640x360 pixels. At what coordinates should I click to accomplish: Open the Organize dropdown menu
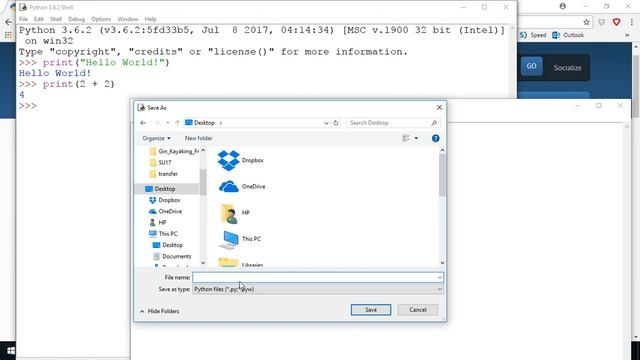[156, 138]
